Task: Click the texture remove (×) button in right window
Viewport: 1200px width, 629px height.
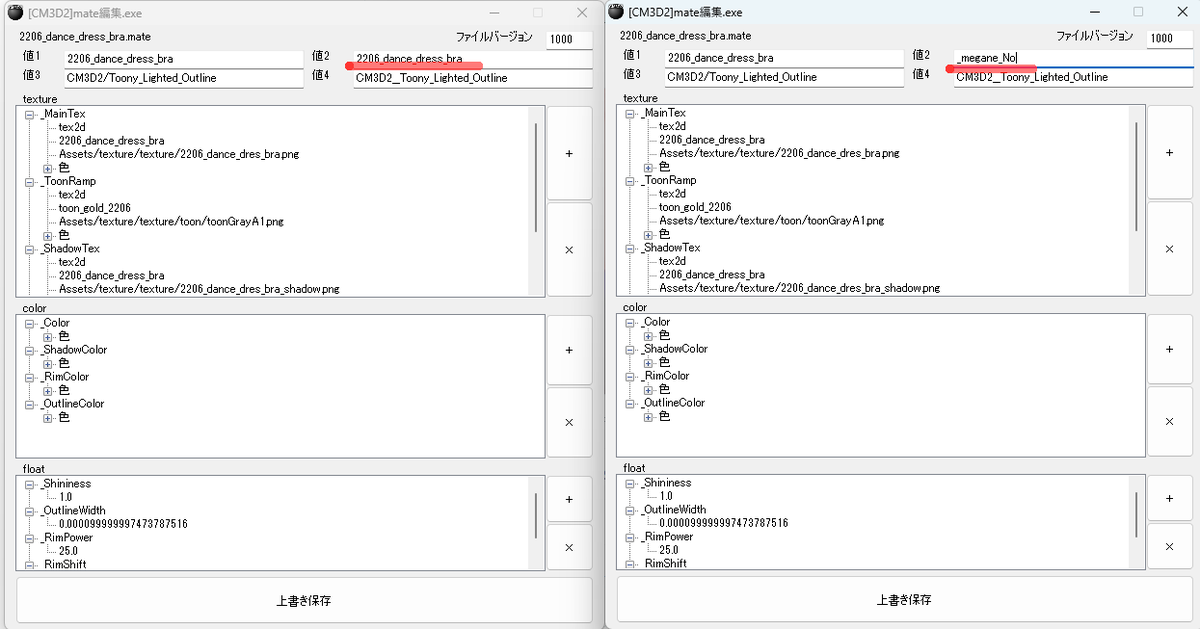Action: click(1169, 248)
